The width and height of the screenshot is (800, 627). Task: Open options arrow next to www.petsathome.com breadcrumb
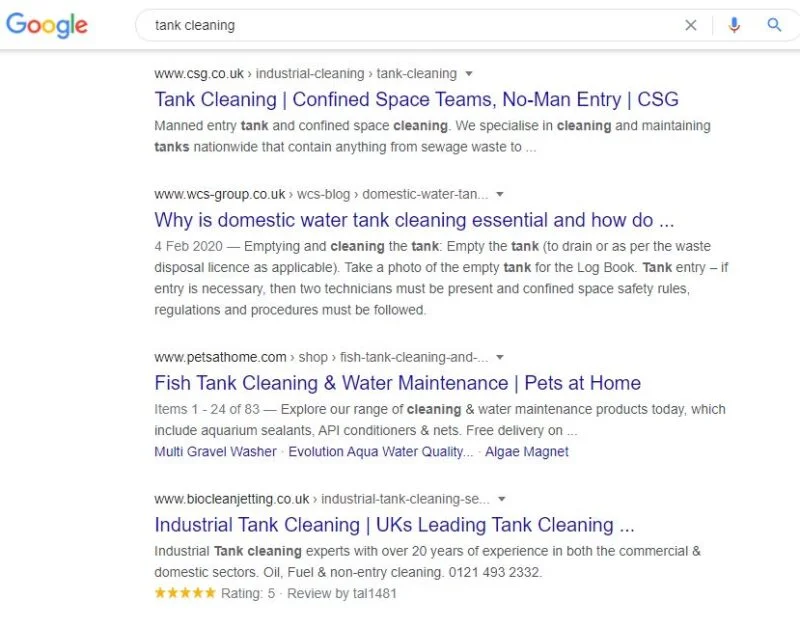pos(499,357)
